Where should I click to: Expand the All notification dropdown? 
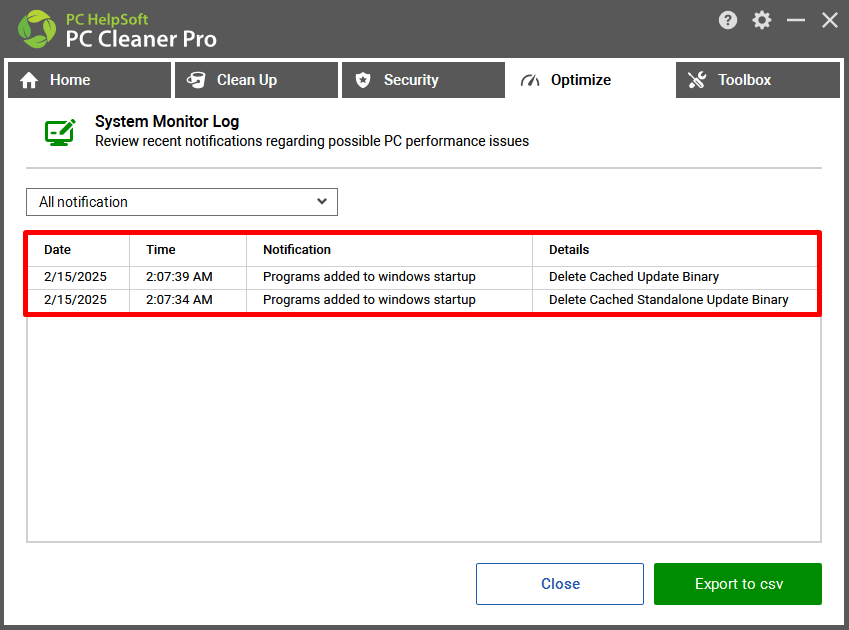tap(182, 202)
